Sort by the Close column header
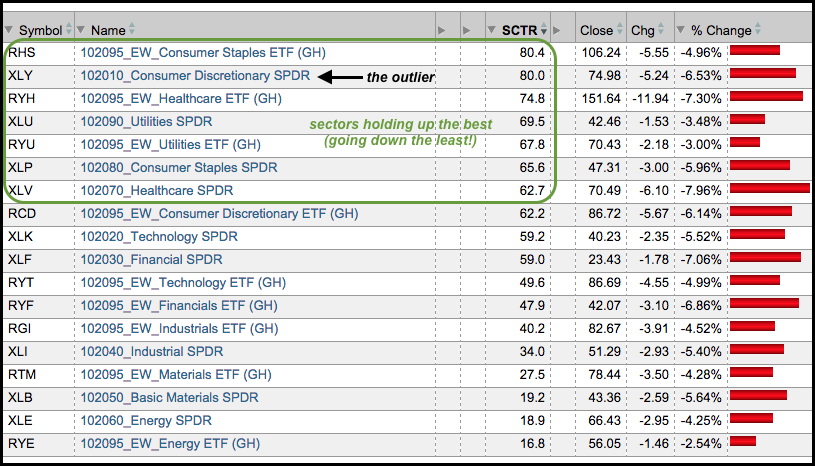Image resolution: width=815 pixels, height=466 pixels. pyautogui.click(x=596, y=30)
